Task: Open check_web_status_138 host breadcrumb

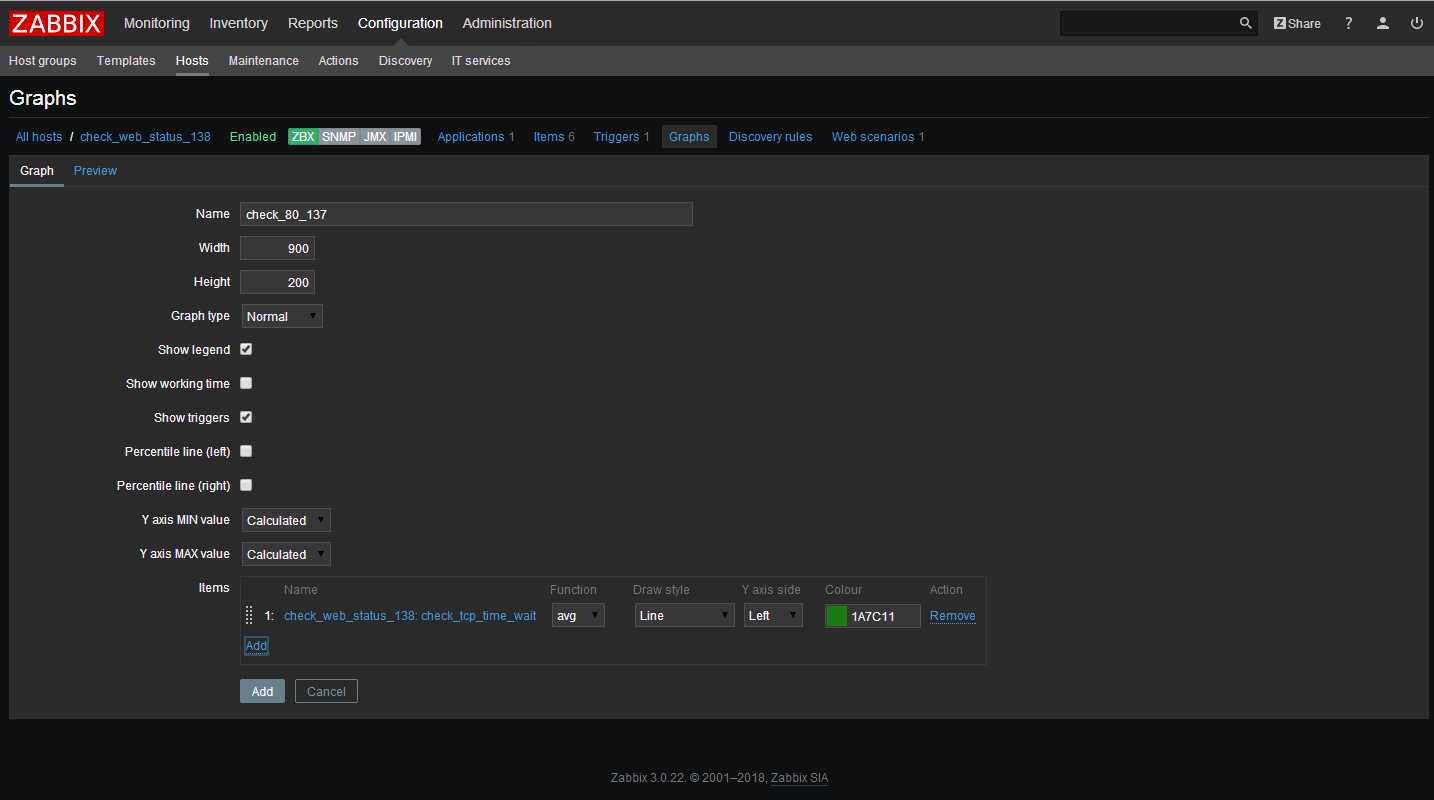Action: coord(145,137)
